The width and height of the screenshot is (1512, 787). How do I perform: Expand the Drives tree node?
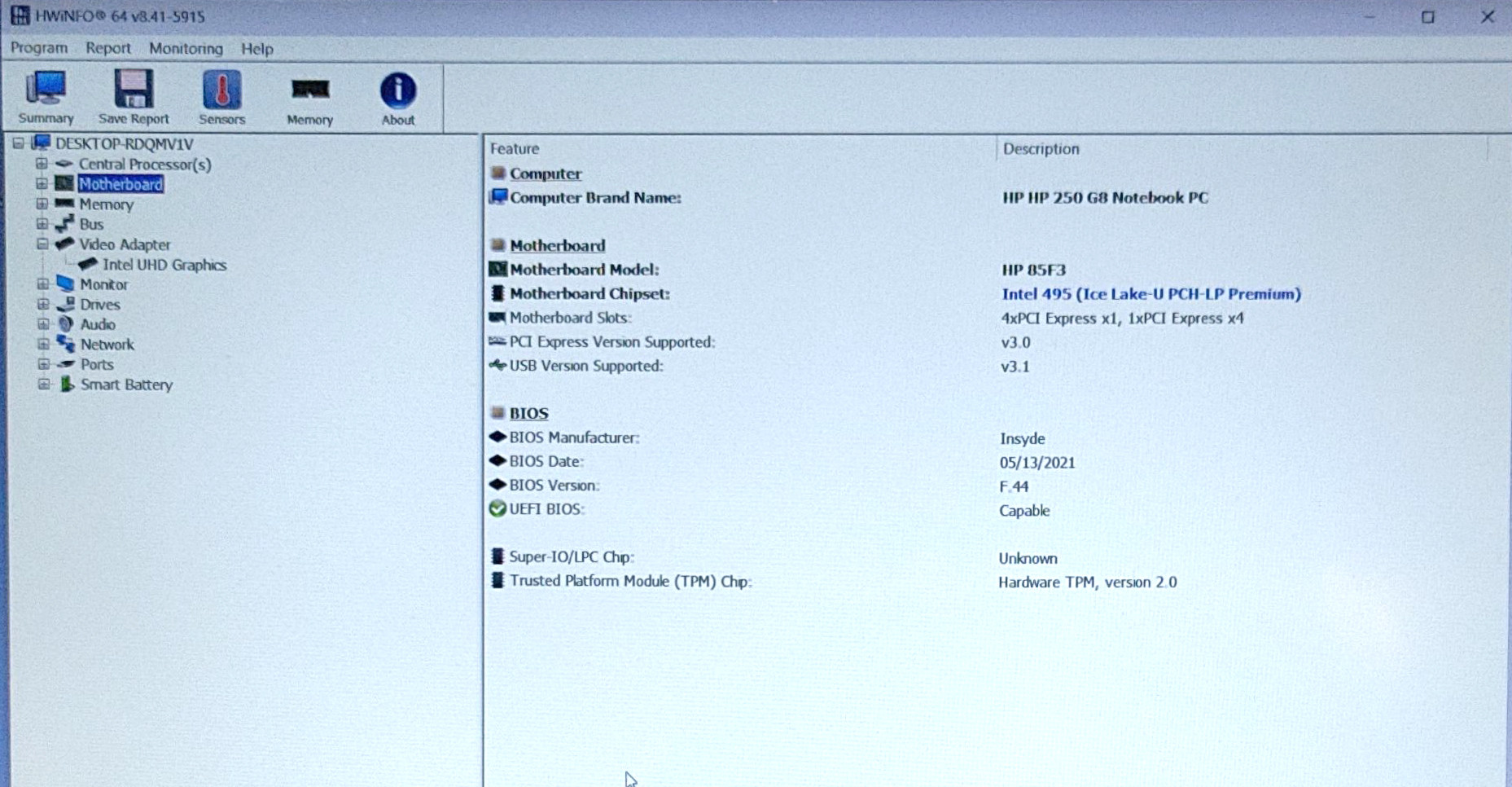[x=42, y=304]
